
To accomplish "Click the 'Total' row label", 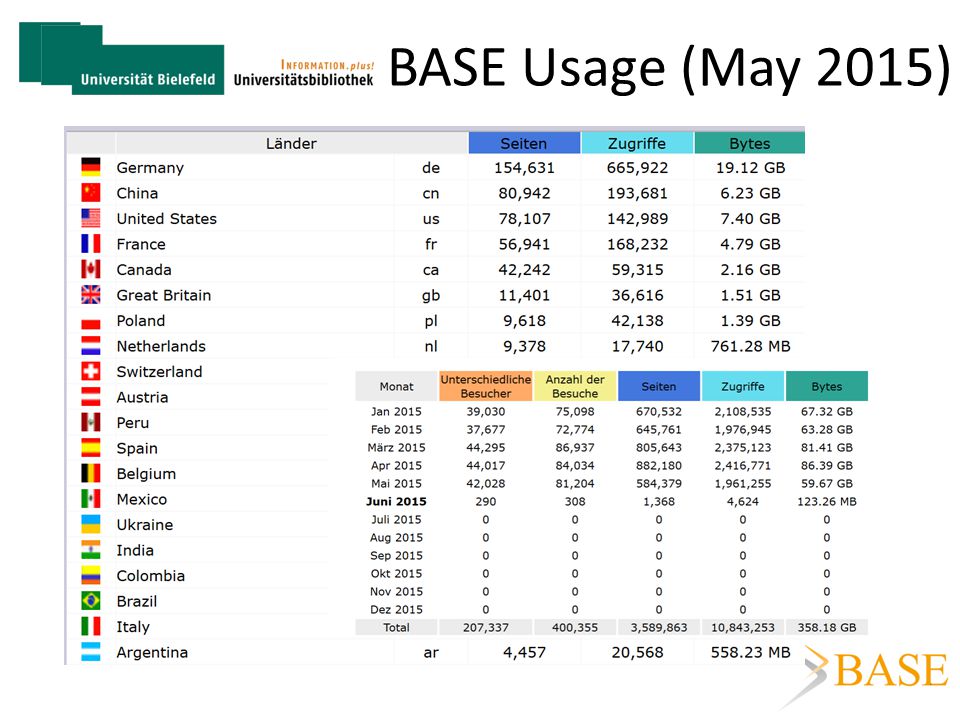I will (396, 628).
